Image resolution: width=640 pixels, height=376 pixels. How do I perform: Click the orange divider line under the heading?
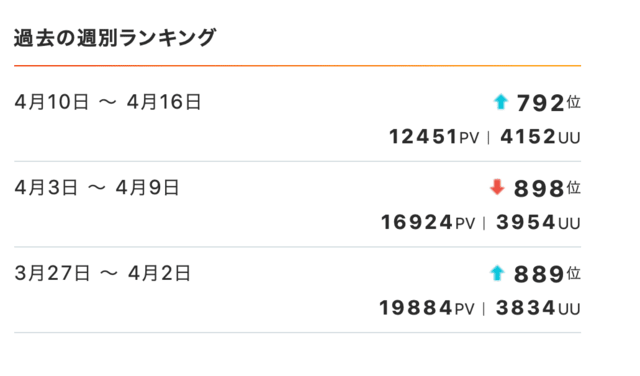coord(298,65)
